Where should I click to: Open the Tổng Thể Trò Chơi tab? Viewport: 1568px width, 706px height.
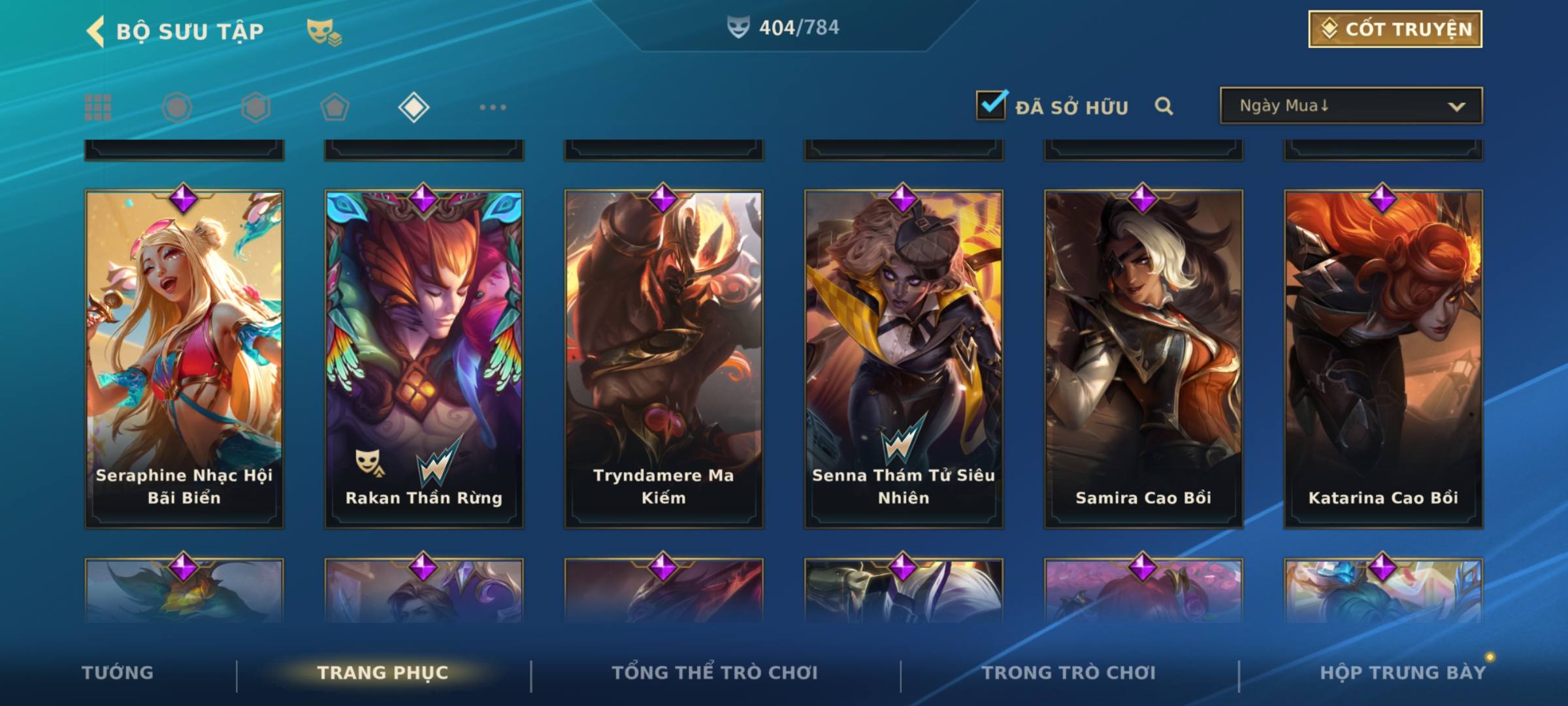click(x=715, y=673)
